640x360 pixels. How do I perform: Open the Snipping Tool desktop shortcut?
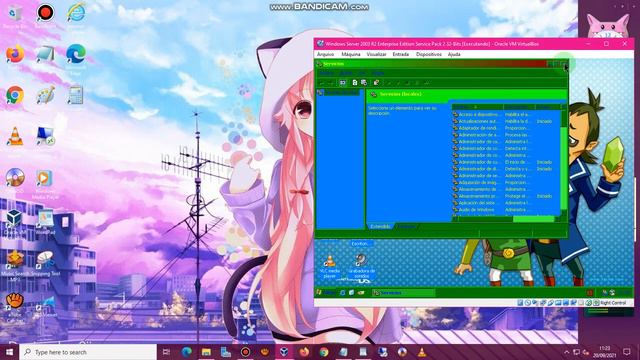(45, 261)
